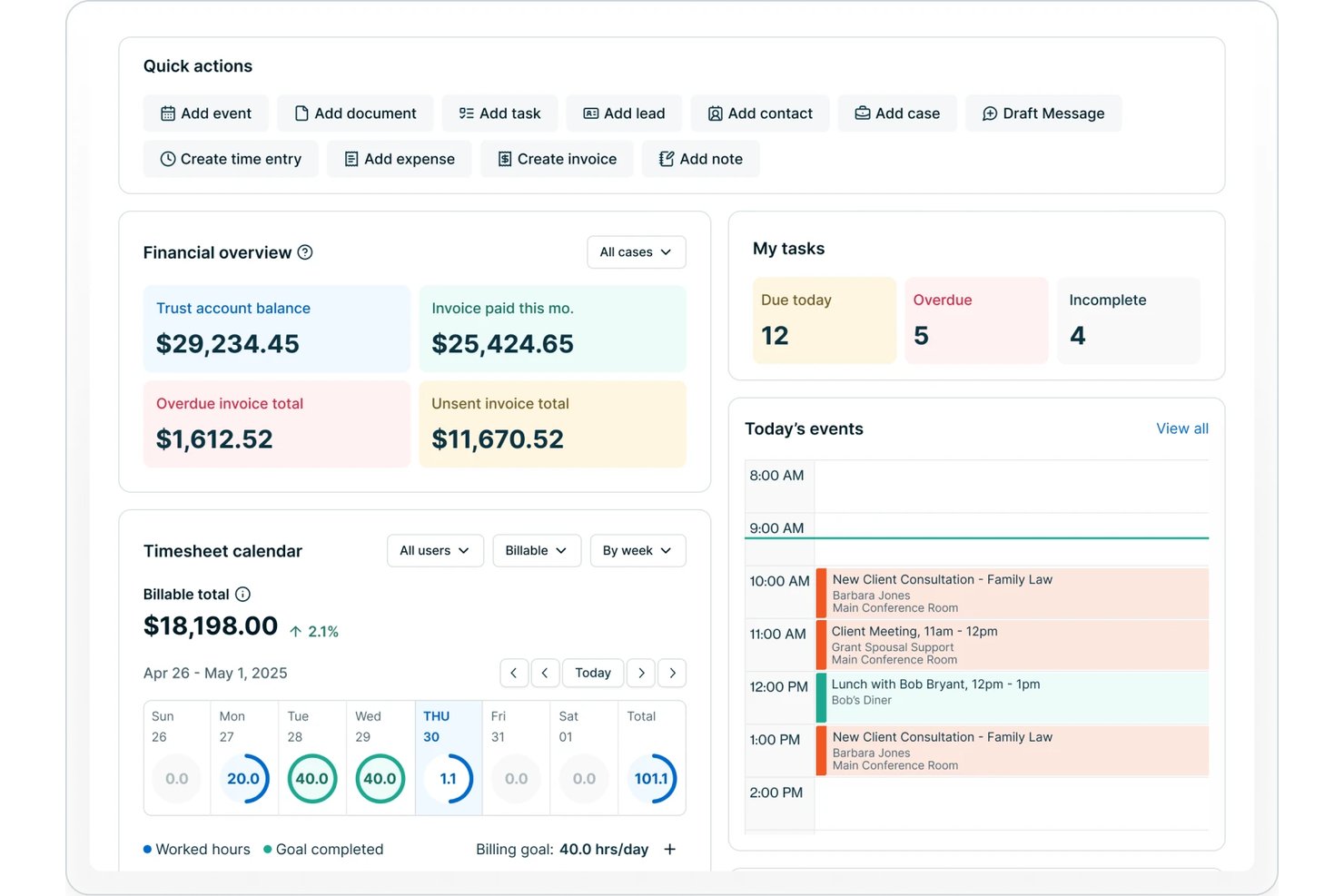Open the Incomplete tasks card

click(1129, 320)
